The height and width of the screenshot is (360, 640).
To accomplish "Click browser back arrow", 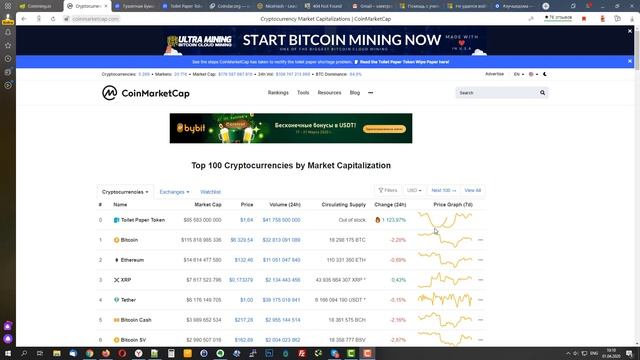I will click(24, 19).
